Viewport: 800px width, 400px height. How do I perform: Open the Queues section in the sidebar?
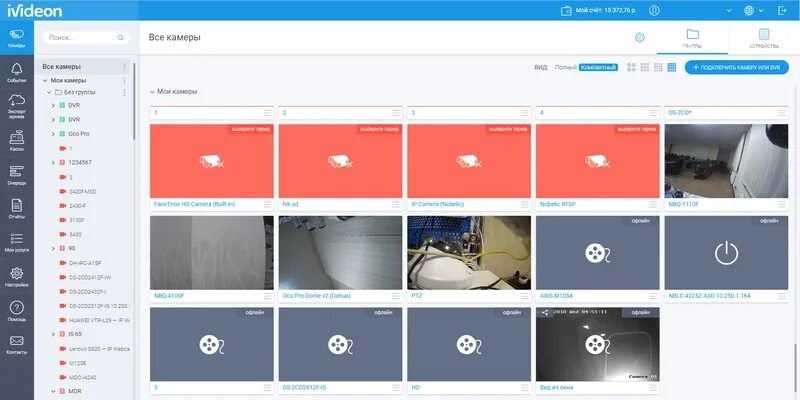pyautogui.click(x=17, y=175)
